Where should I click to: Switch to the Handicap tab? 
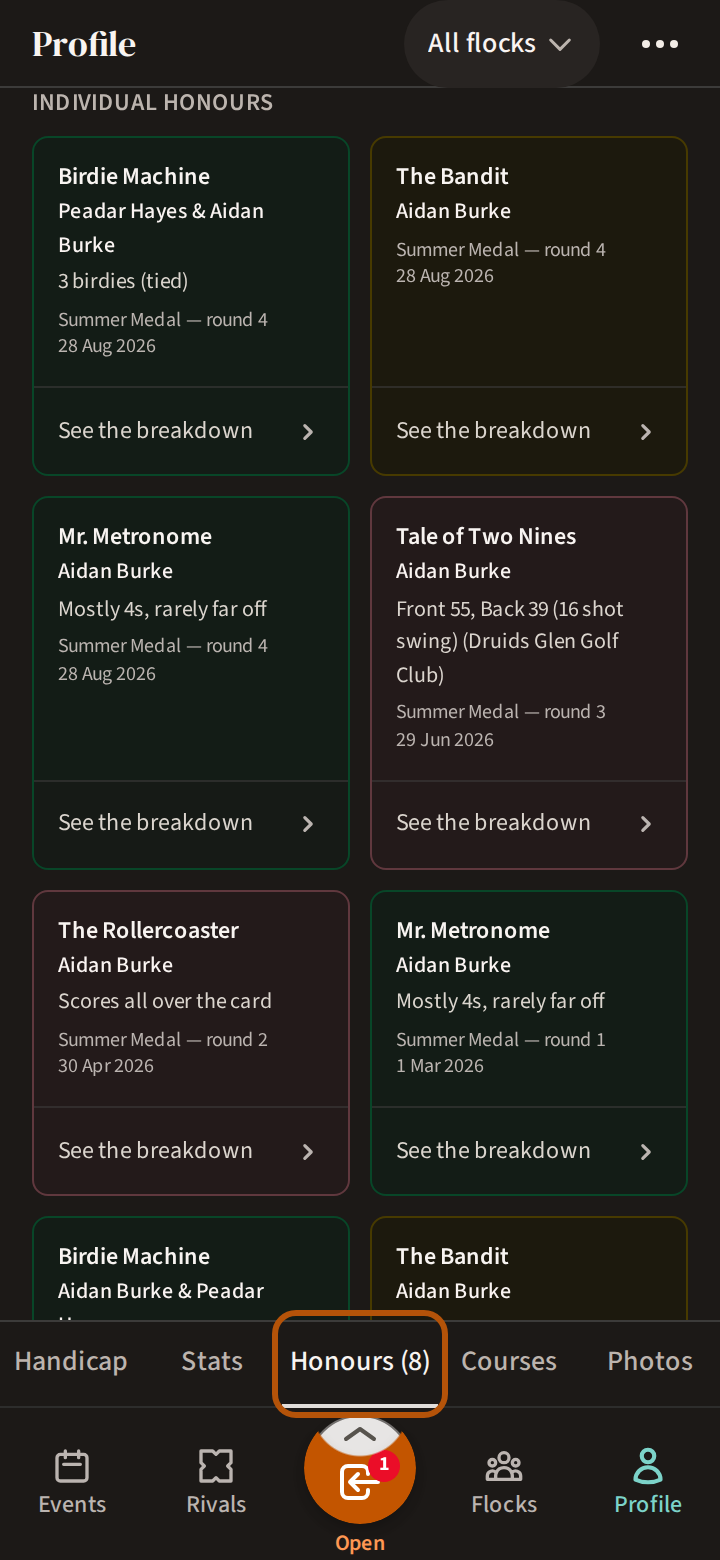click(71, 1361)
